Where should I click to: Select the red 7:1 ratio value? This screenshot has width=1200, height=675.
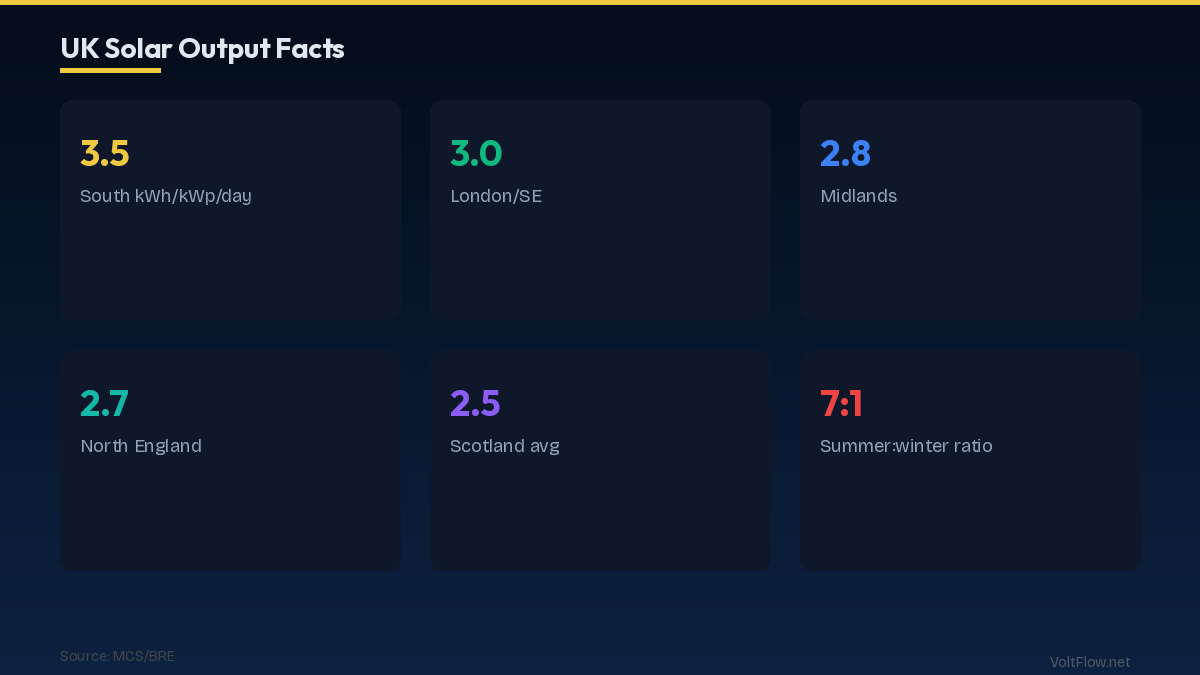841,403
